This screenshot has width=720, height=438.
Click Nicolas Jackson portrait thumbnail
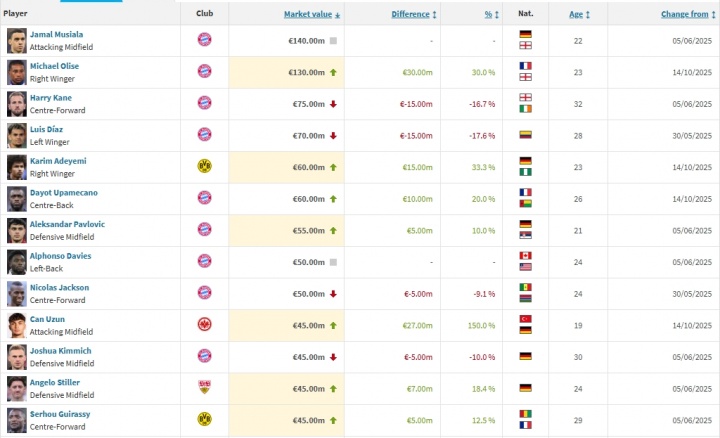pos(16,293)
